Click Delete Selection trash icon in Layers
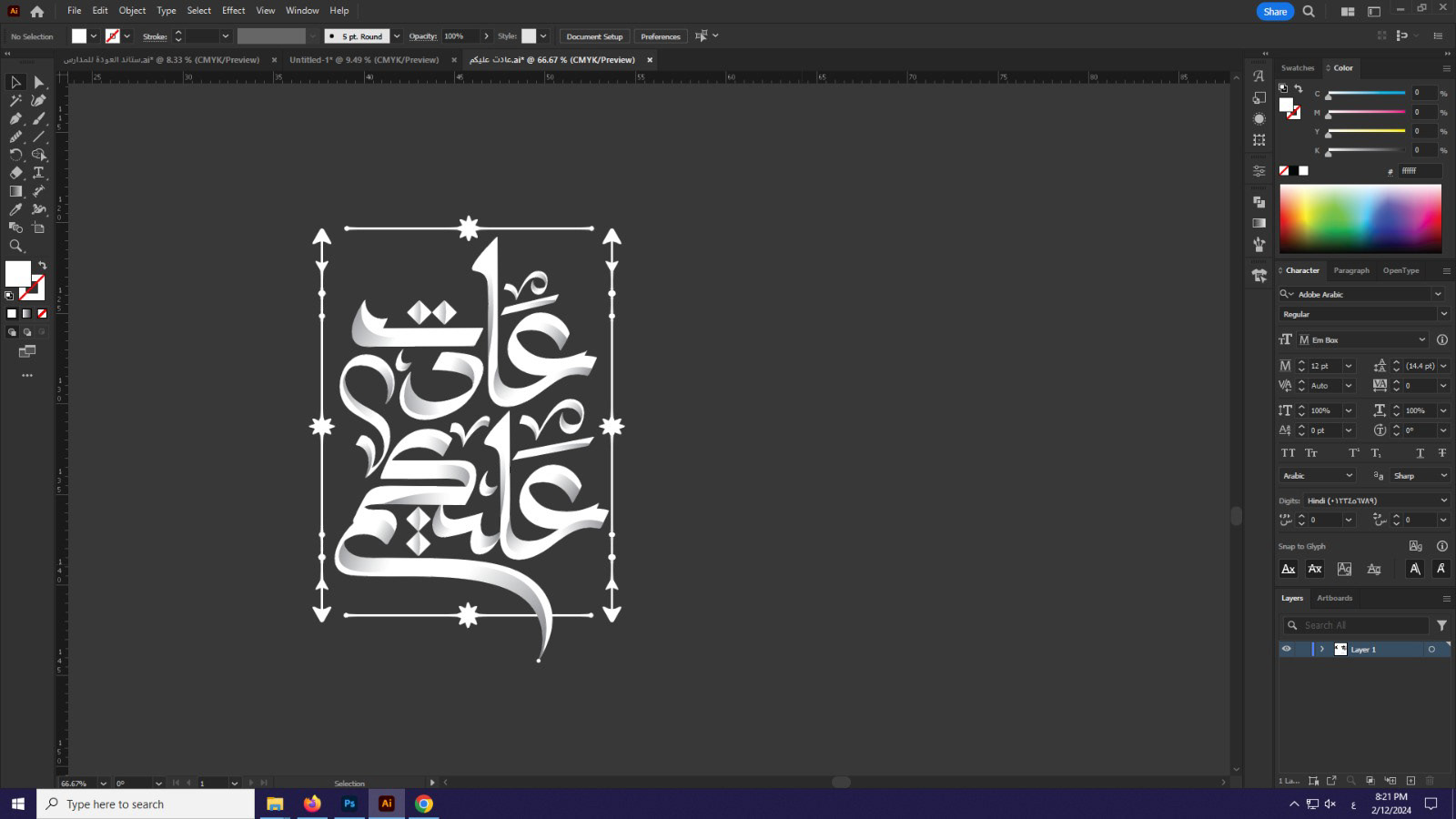This screenshot has width=1456, height=819. [1430, 781]
